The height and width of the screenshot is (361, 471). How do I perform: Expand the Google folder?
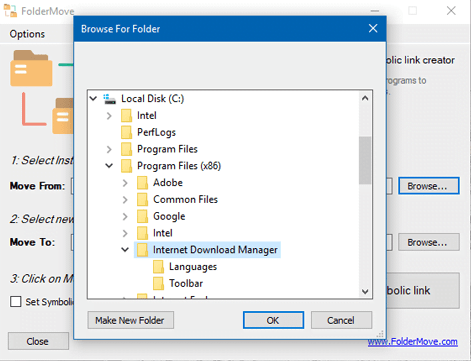tap(125, 216)
